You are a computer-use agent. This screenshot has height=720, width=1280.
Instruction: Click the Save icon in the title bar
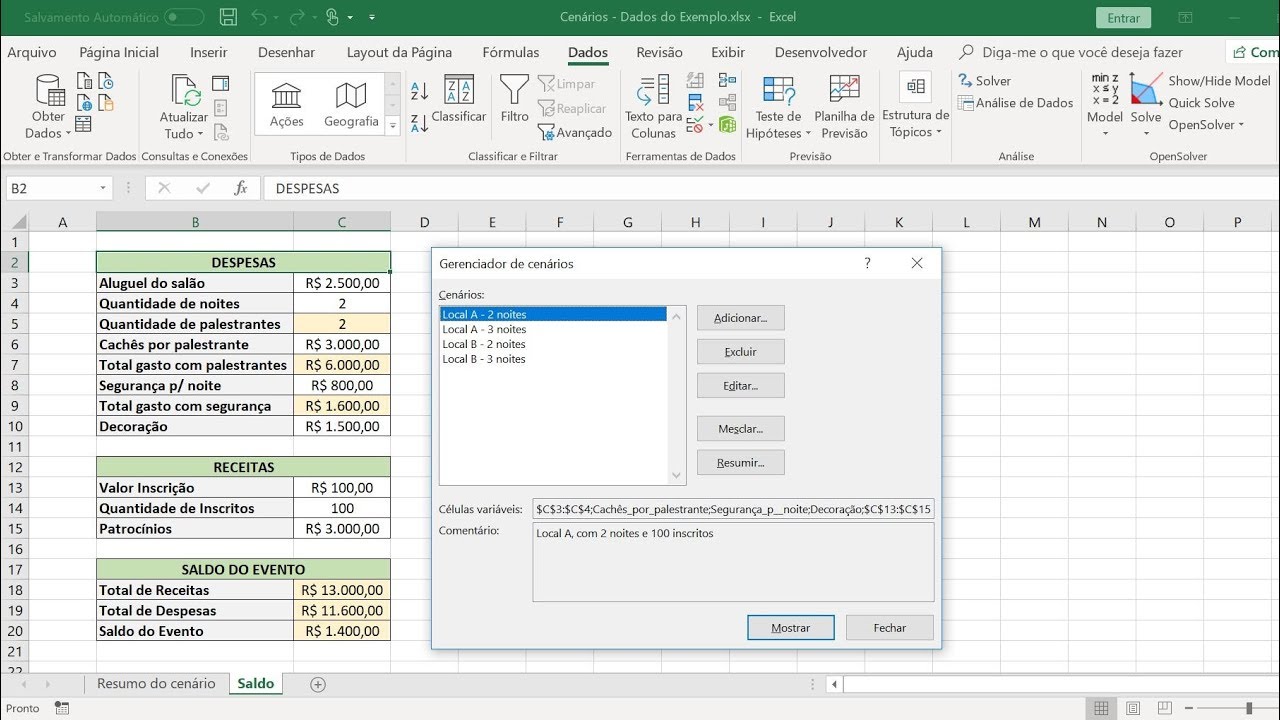(x=228, y=17)
